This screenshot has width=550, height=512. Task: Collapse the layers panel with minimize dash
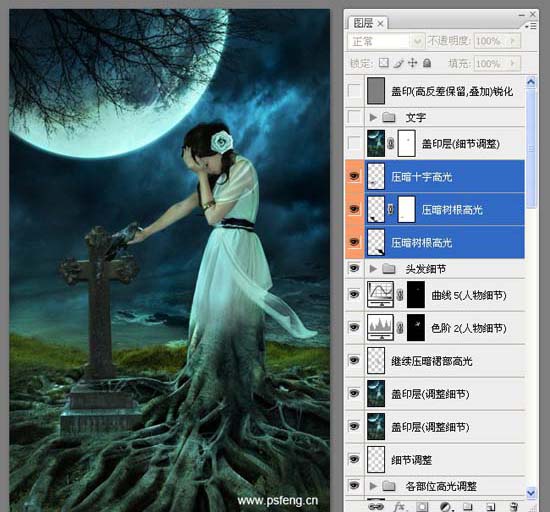pos(522,15)
